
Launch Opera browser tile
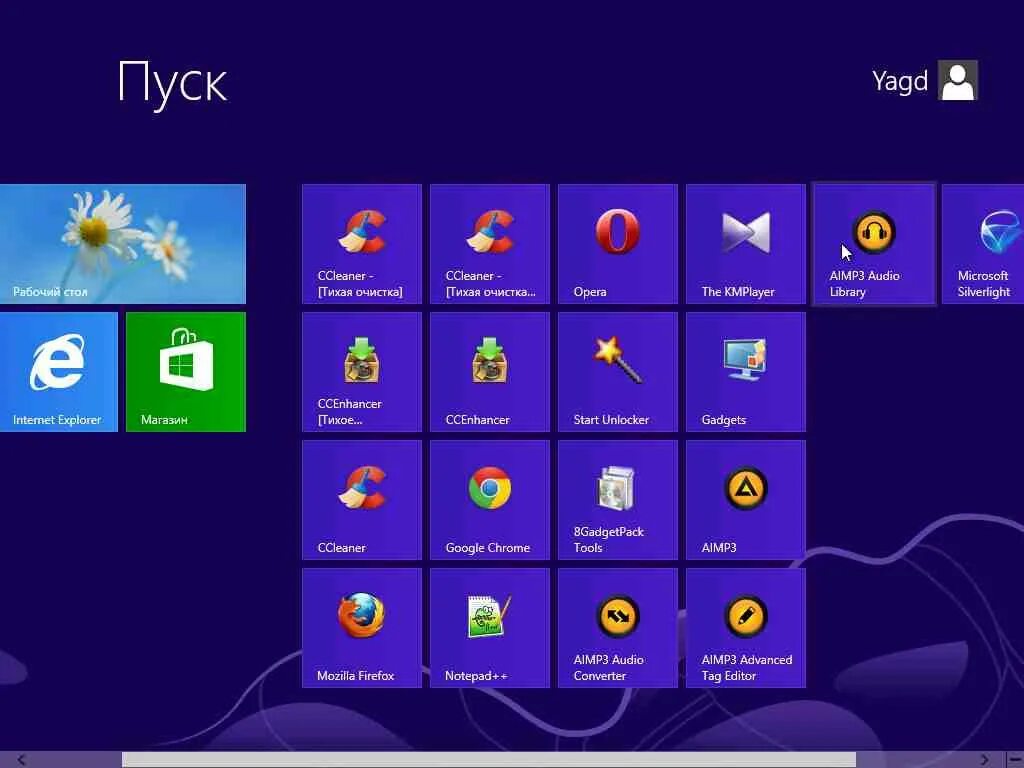click(x=618, y=244)
